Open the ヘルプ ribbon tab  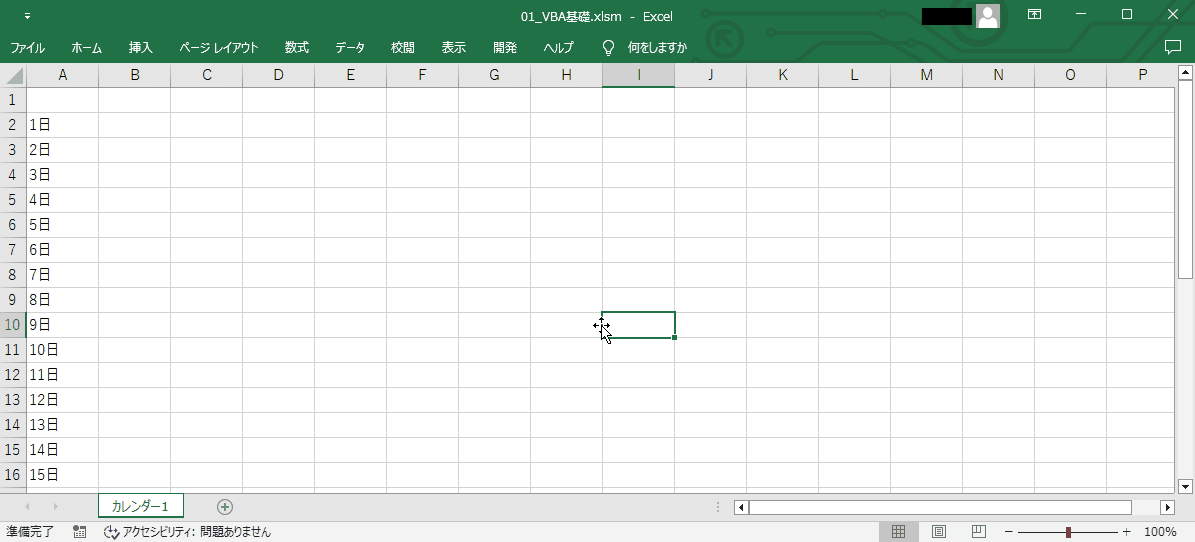(x=559, y=47)
